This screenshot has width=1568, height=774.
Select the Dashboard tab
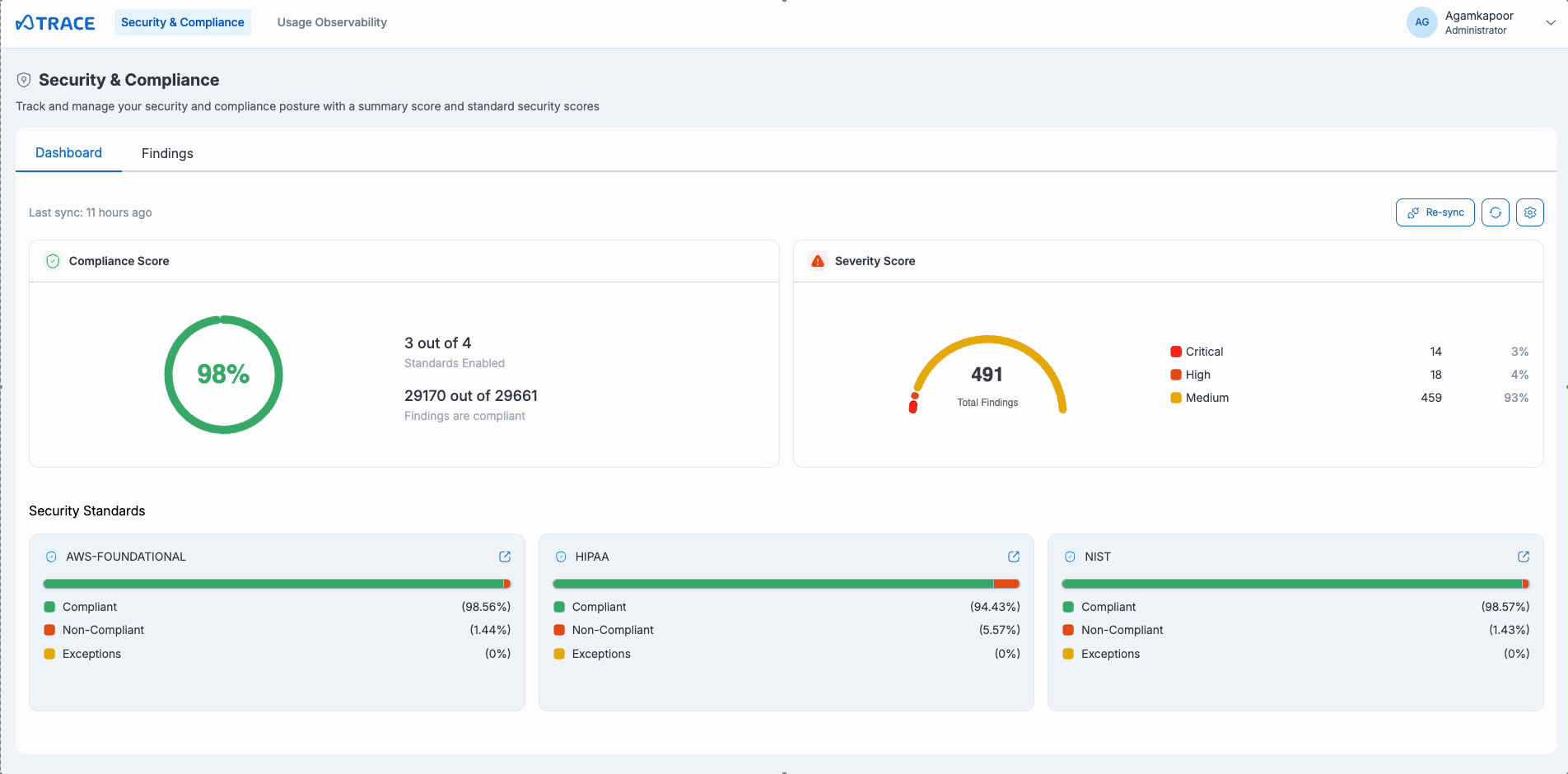click(68, 153)
